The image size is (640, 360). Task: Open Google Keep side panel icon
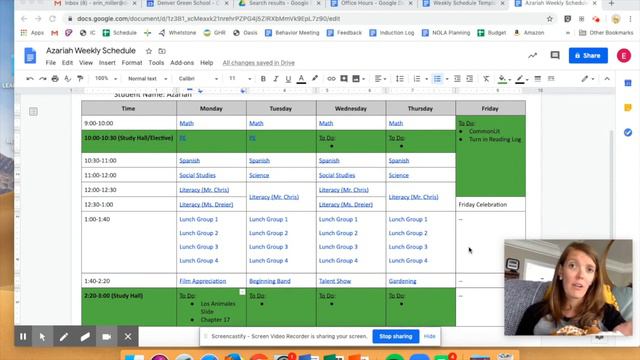click(628, 108)
